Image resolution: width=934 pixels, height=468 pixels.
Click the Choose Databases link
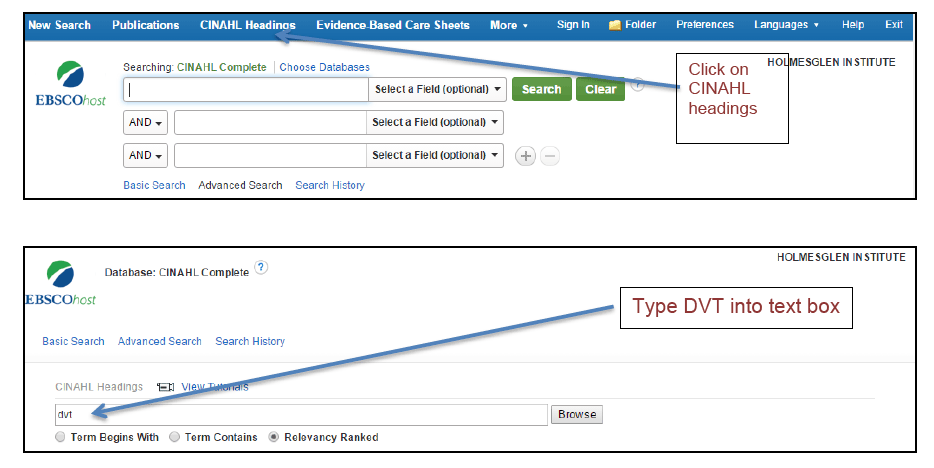(x=325, y=67)
